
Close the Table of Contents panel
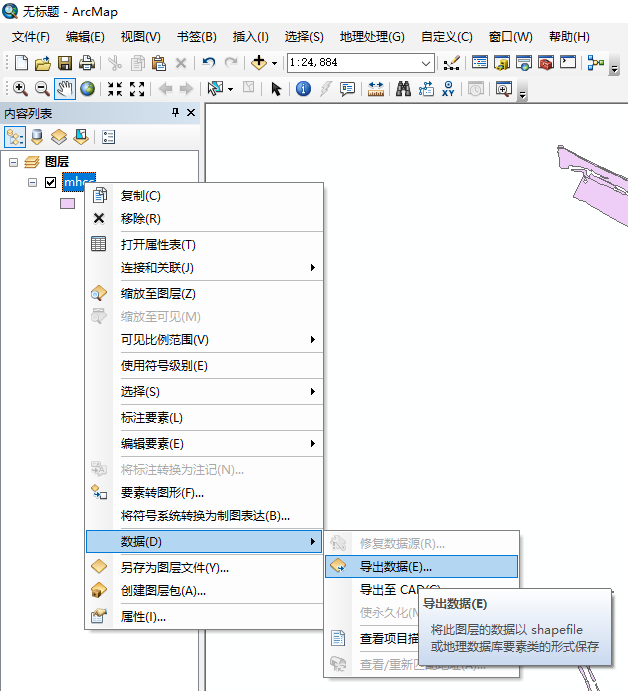click(x=191, y=113)
